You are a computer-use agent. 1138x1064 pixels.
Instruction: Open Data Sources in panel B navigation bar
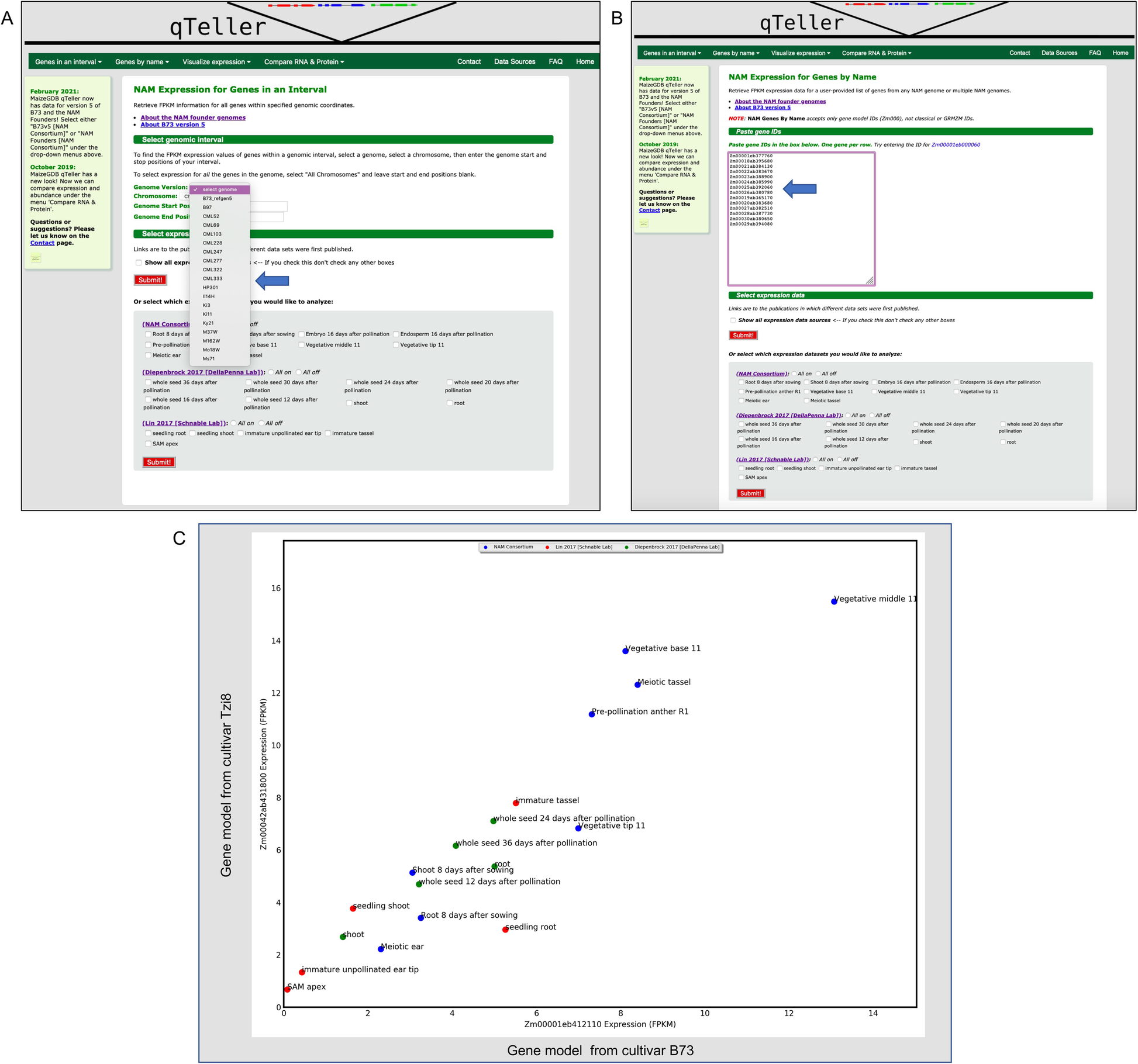[1059, 53]
